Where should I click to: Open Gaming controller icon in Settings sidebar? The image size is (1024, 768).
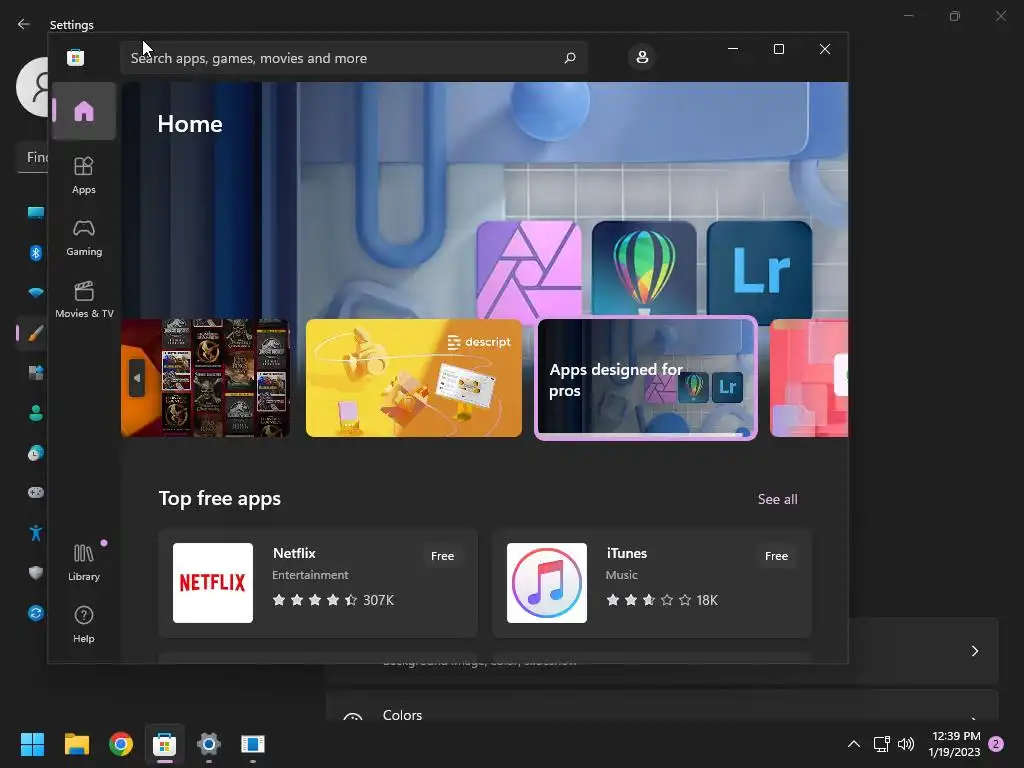36,492
